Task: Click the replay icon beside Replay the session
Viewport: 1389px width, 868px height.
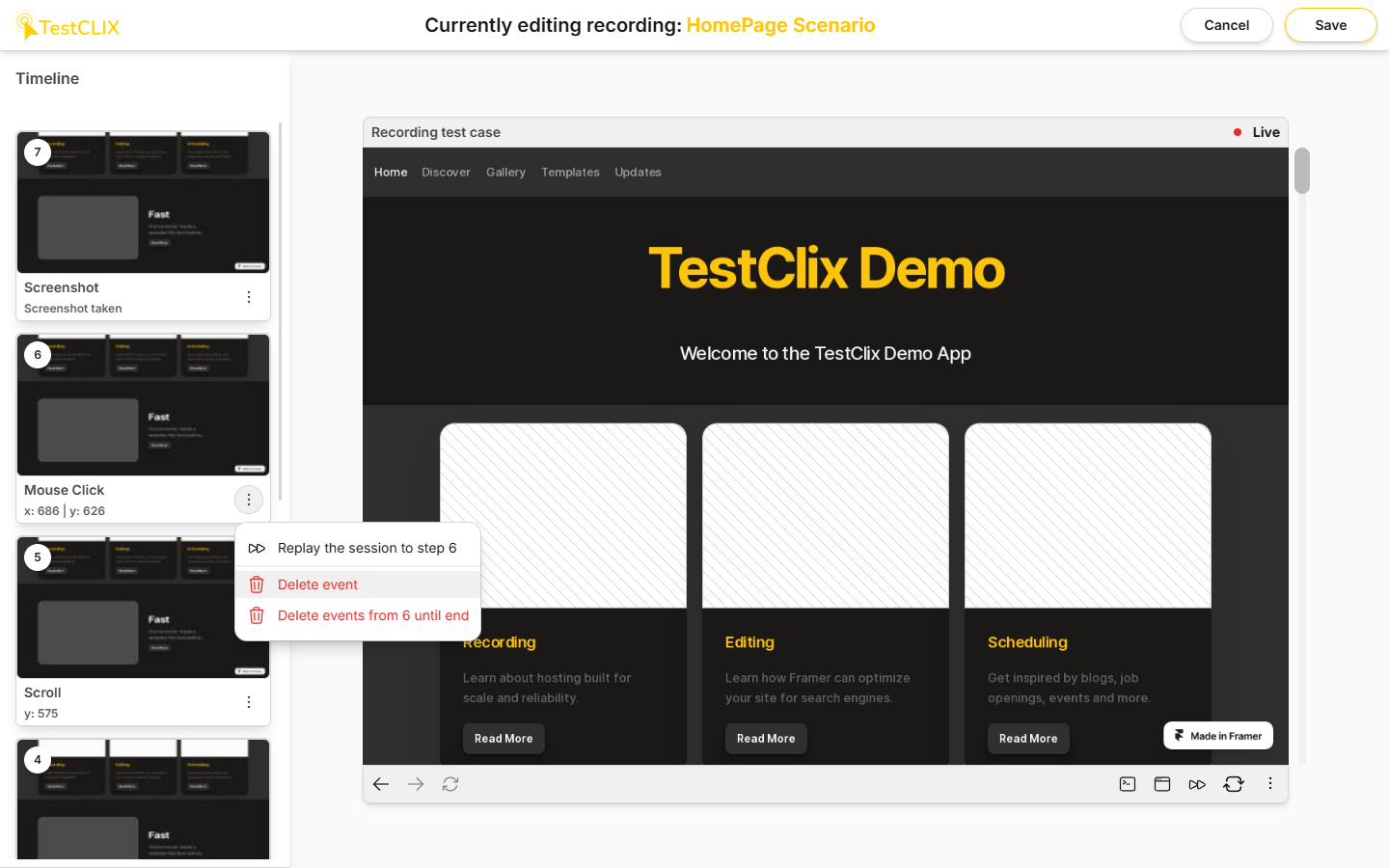Action: [257, 548]
